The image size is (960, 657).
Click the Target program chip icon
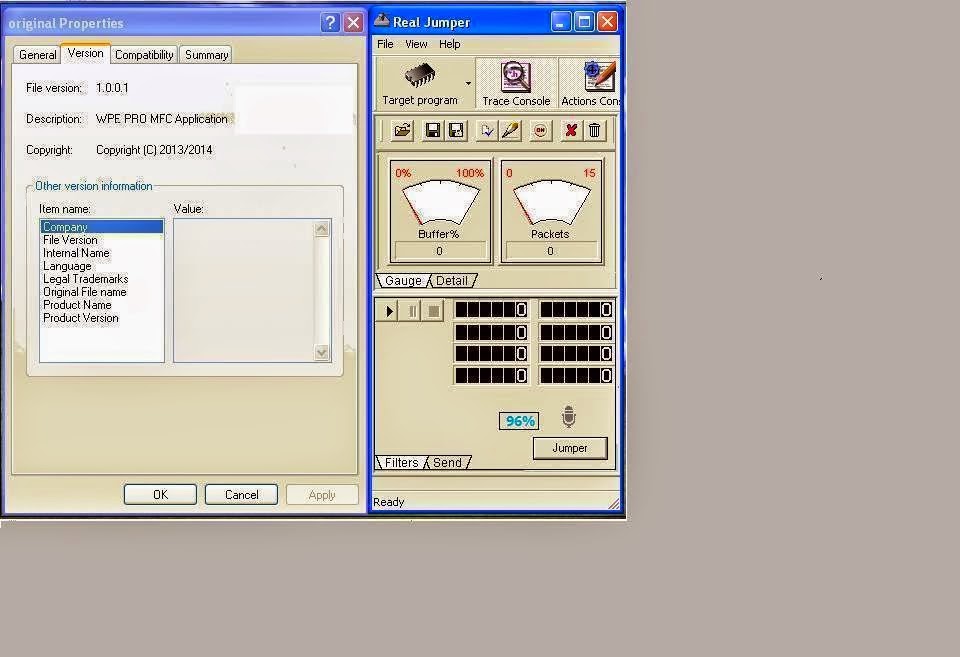tap(420, 75)
